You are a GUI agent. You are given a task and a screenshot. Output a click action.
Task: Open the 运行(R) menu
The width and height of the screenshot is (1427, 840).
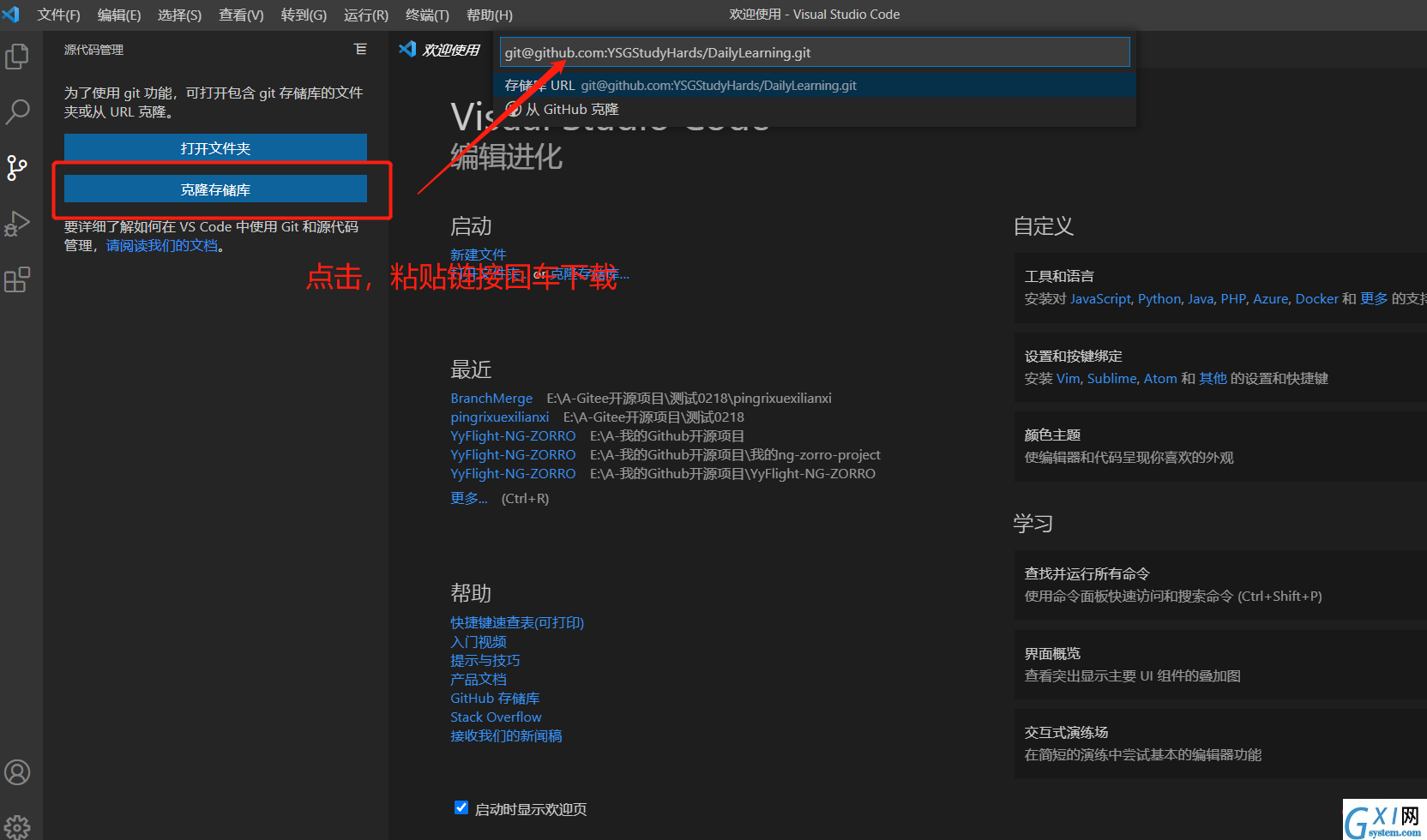point(366,15)
